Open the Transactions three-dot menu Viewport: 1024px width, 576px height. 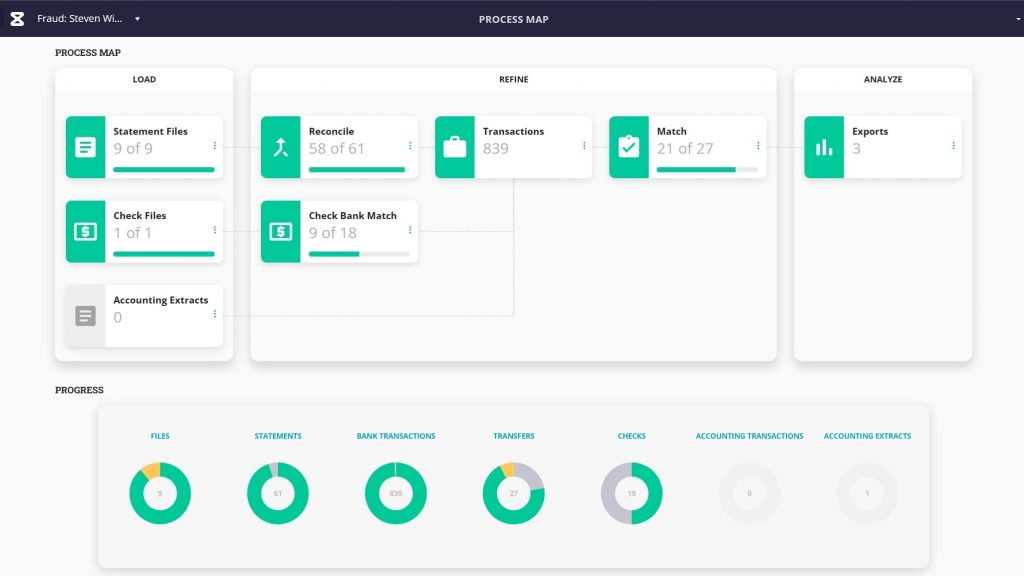coord(584,146)
